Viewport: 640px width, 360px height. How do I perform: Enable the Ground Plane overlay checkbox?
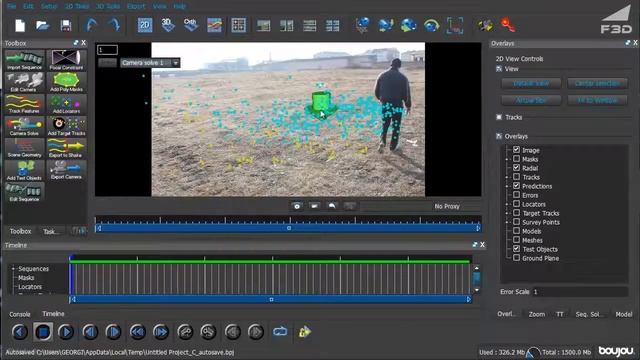click(516, 258)
